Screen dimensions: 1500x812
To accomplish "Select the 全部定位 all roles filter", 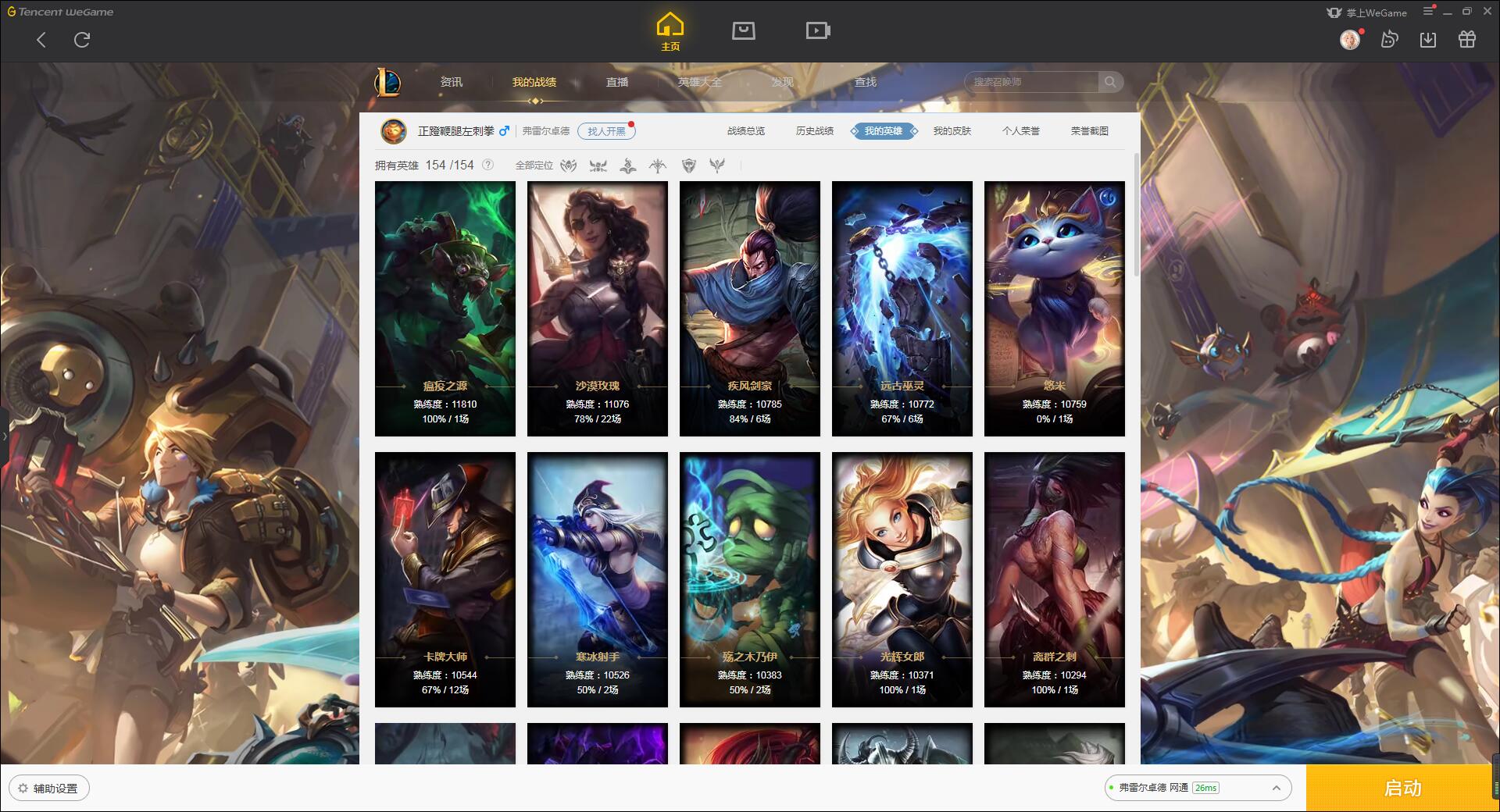I will 534,166.
